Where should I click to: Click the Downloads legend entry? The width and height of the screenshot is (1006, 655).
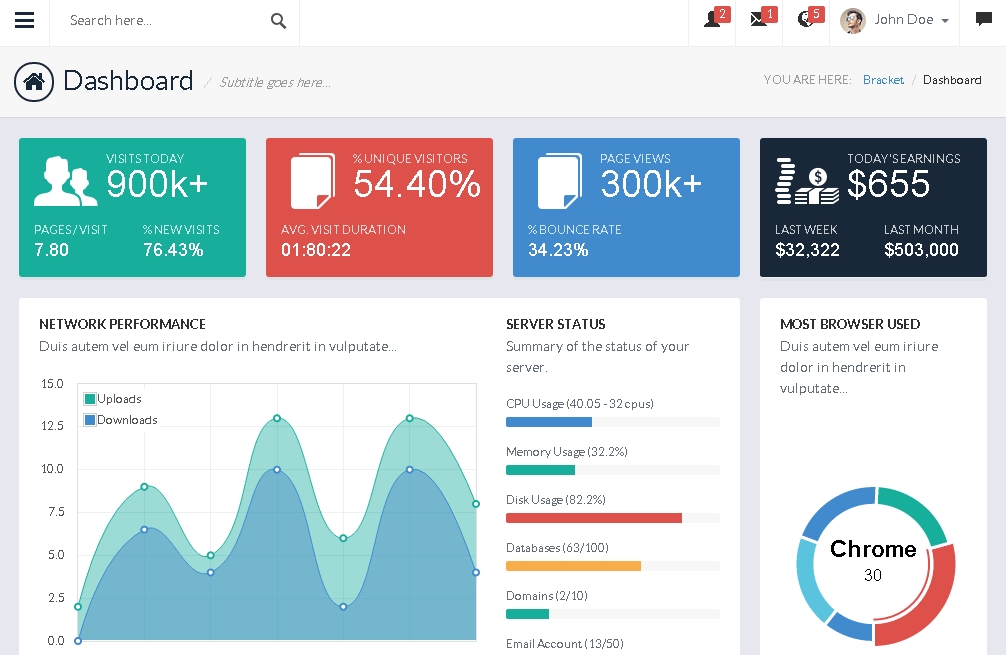click(126, 420)
